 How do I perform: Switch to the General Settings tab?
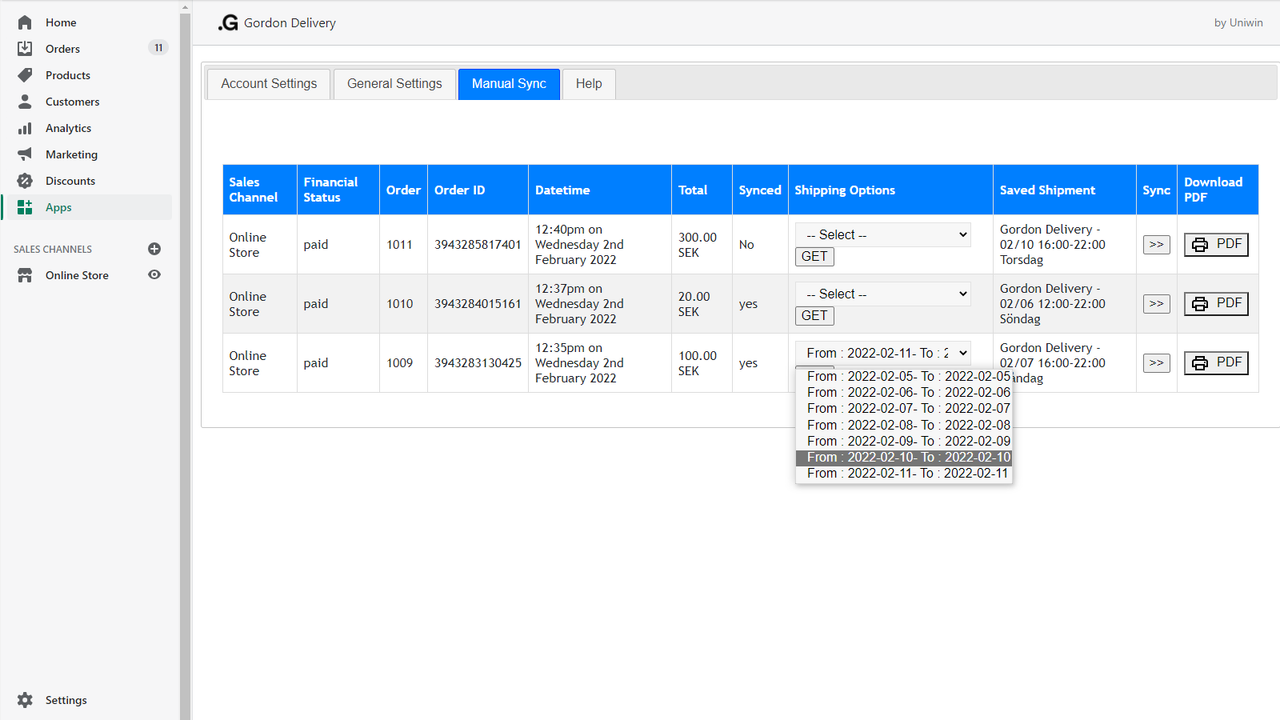(x=395, y=84)
